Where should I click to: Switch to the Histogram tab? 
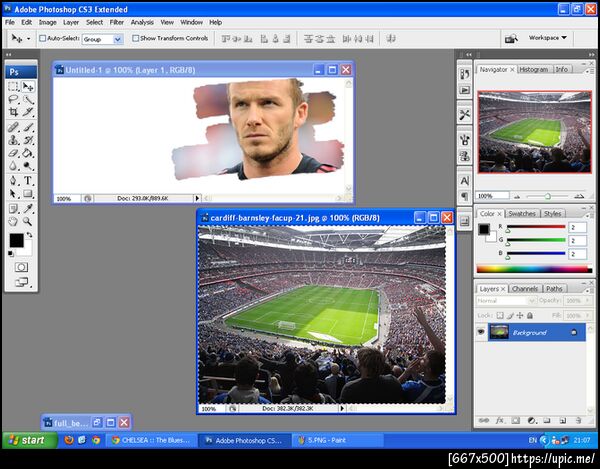[533, 69]
